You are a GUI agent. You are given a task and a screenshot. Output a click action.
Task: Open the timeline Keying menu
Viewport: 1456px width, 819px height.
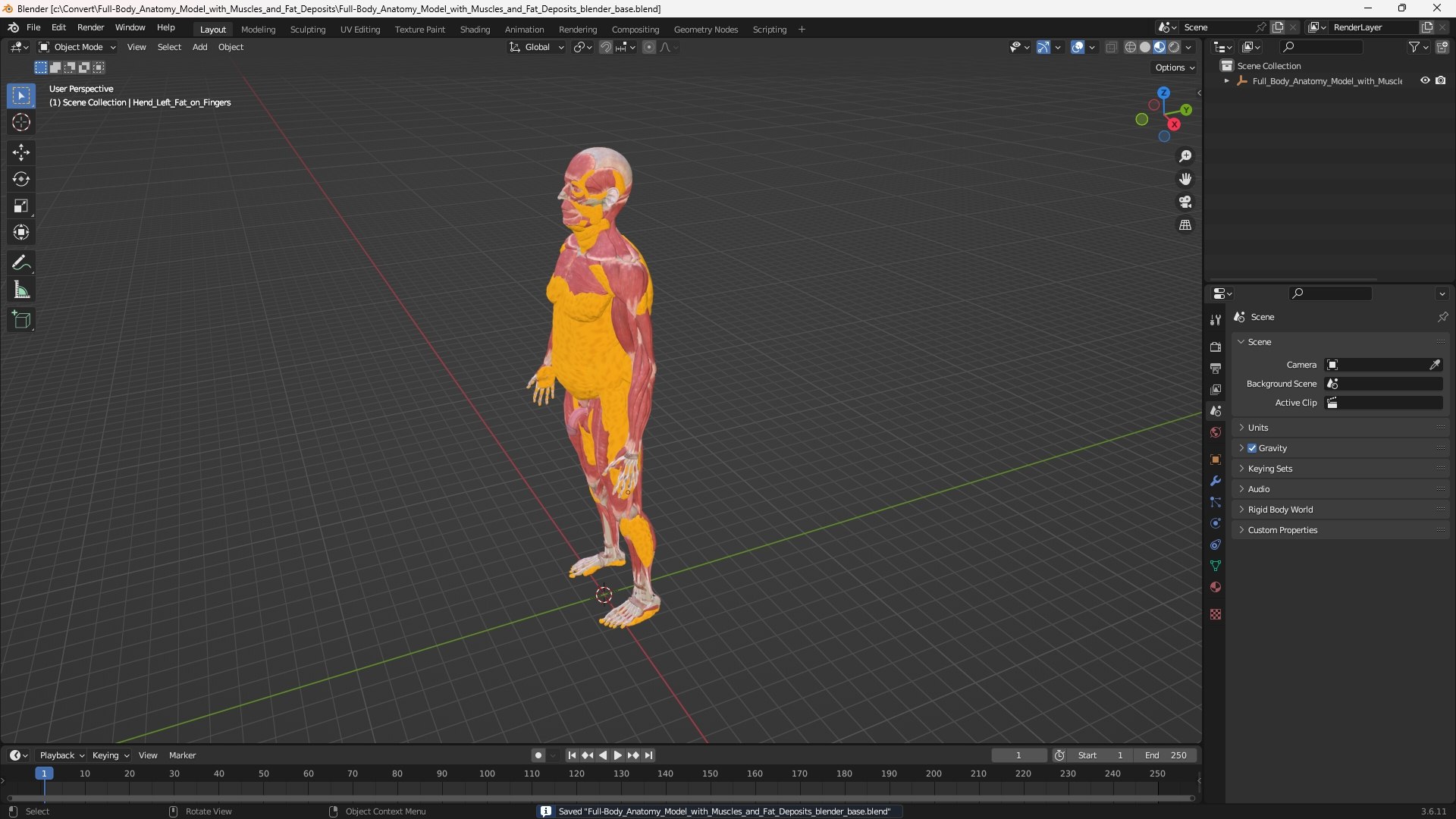[x=110, y=755]
